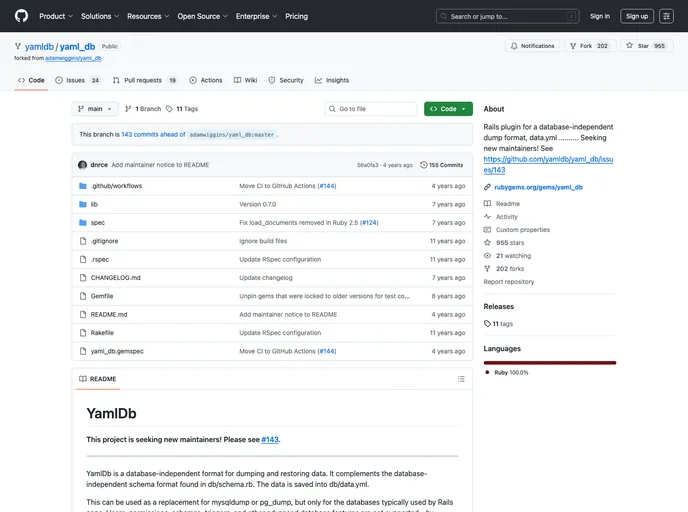This screenshot has height=512, width=688.
Task: Click the Notifications bell button
Action: [x=532, y=46]
